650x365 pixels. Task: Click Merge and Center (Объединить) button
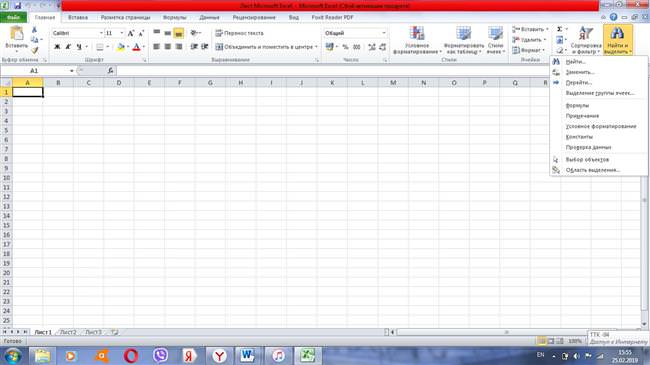266,47
